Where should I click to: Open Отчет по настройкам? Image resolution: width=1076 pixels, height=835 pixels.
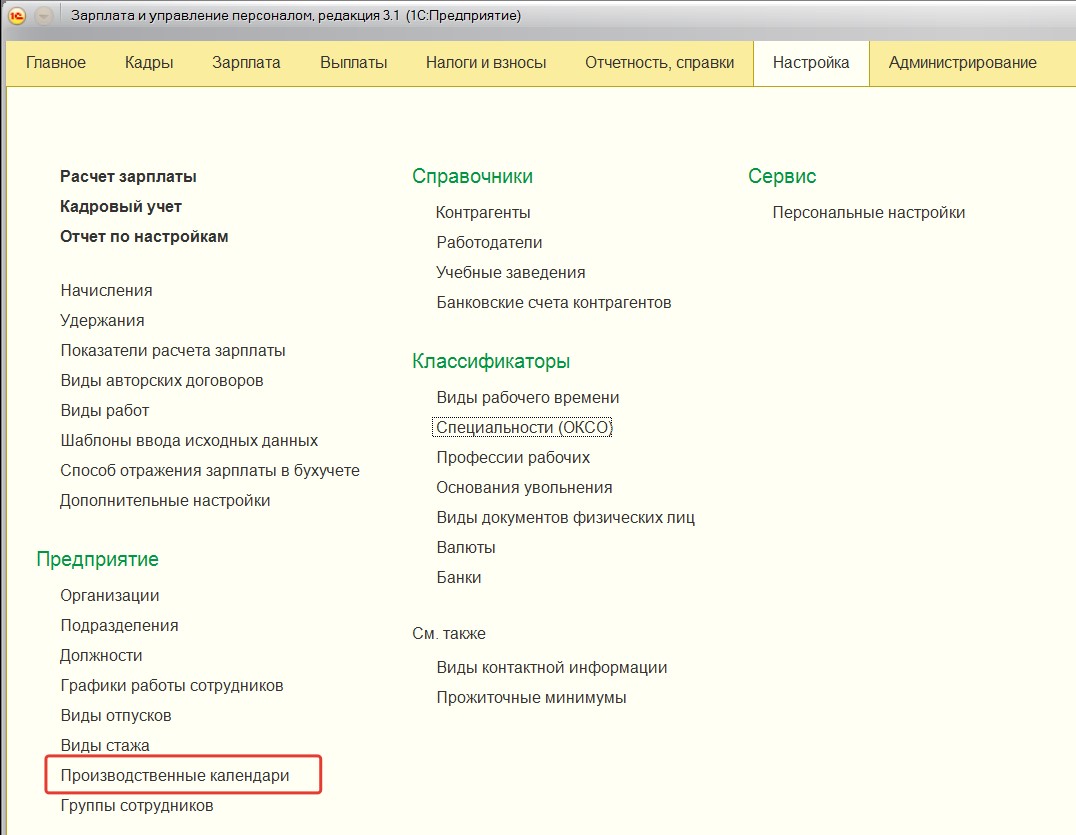coord(144,237)
